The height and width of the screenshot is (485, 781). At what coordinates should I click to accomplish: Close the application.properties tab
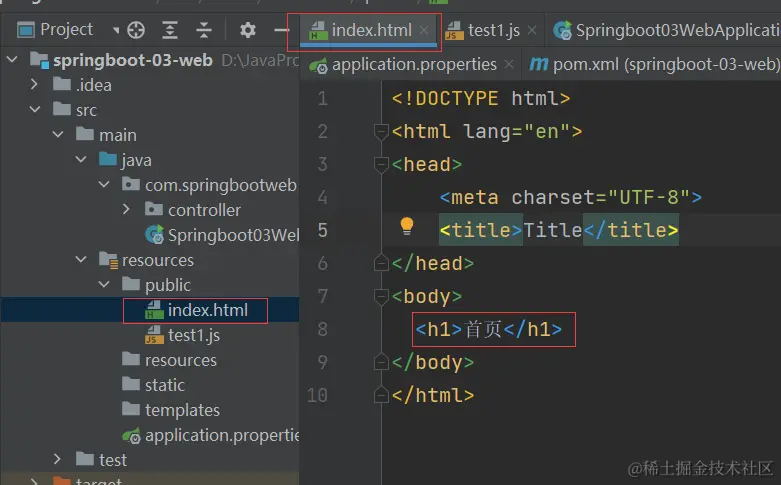pos(509,64)
